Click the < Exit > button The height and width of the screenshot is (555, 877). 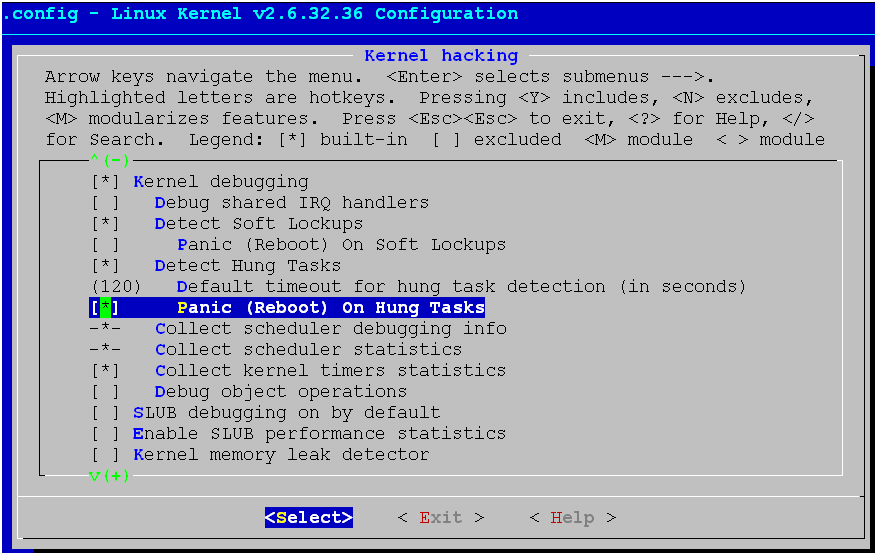441,518
